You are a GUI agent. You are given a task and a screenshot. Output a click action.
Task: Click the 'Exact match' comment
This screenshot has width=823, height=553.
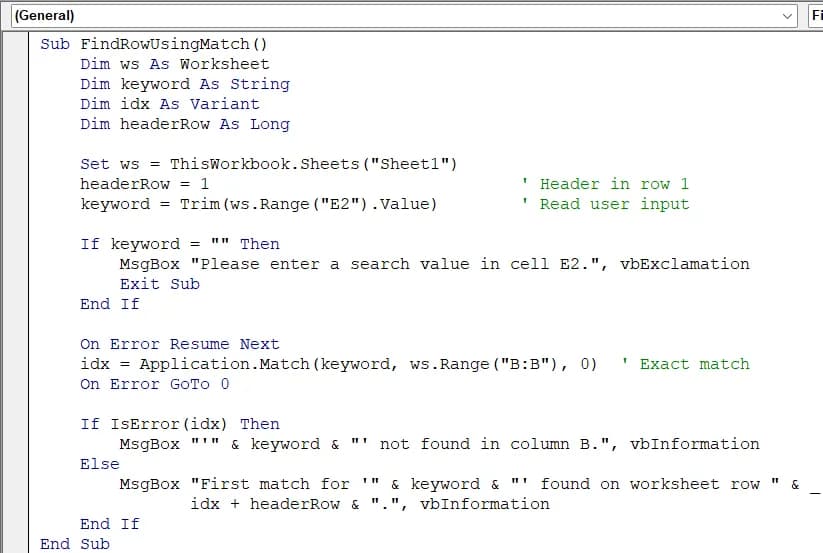click(685, 364)
